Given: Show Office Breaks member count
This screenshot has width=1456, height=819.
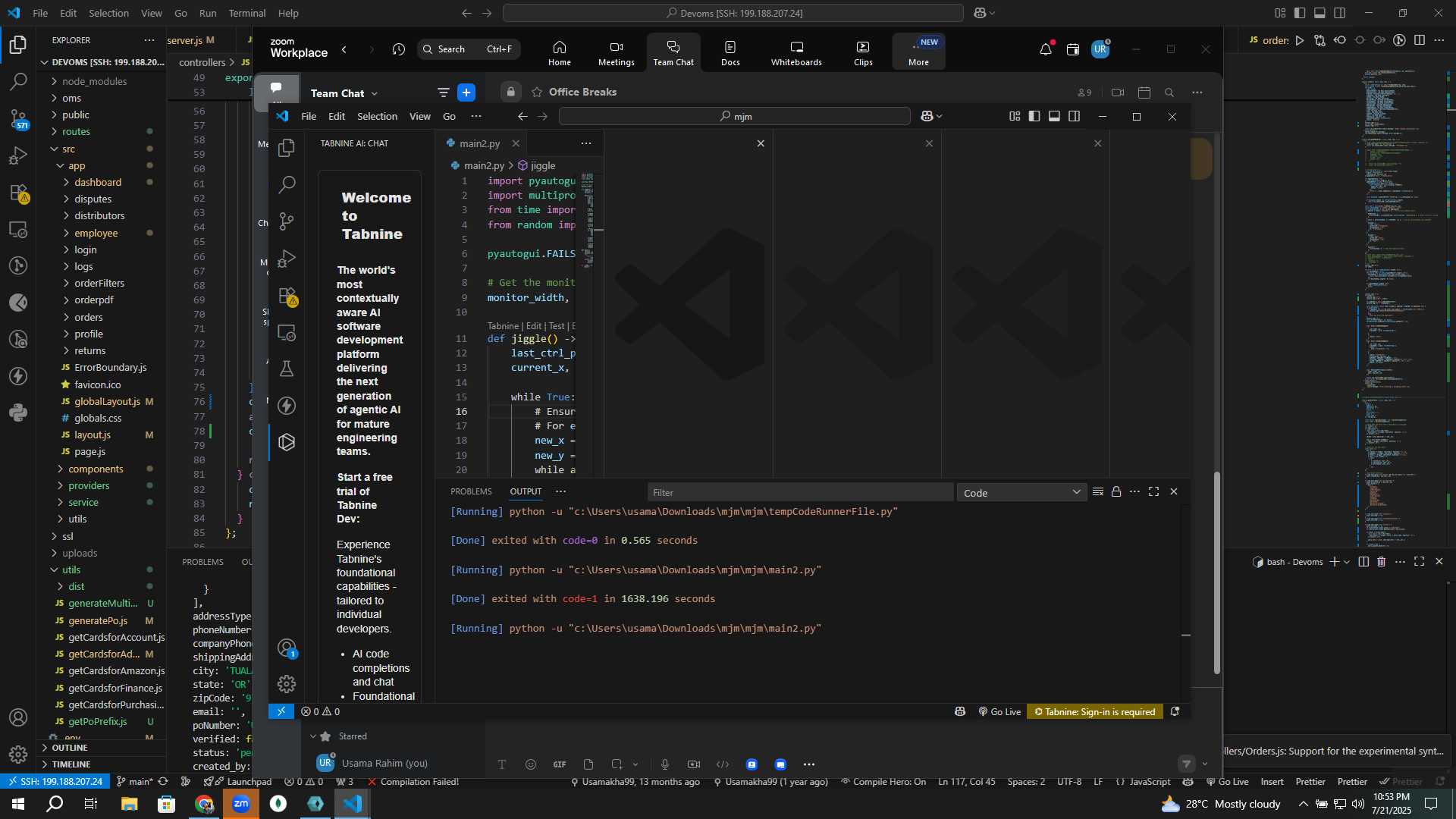Looking at the screenshot, I should click(x=1084, y=93).
